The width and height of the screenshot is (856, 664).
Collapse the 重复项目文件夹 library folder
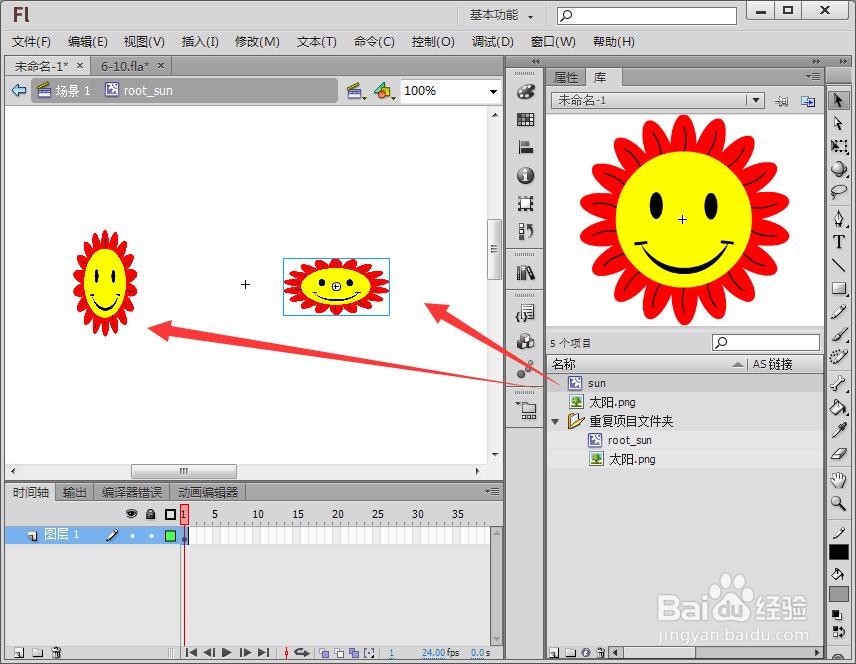pos(556,422)
